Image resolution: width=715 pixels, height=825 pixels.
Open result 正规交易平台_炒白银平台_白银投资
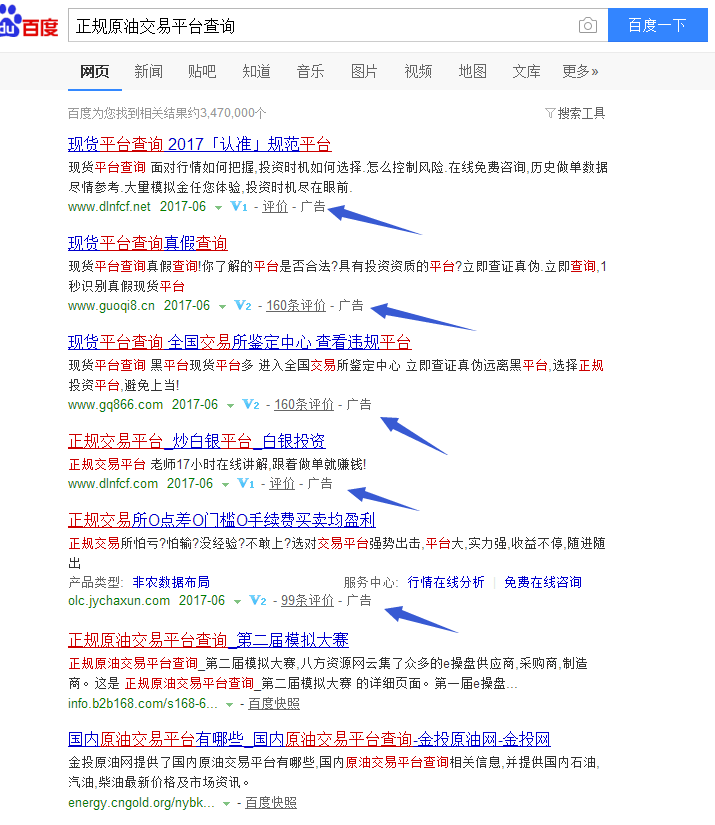(196, 441)
